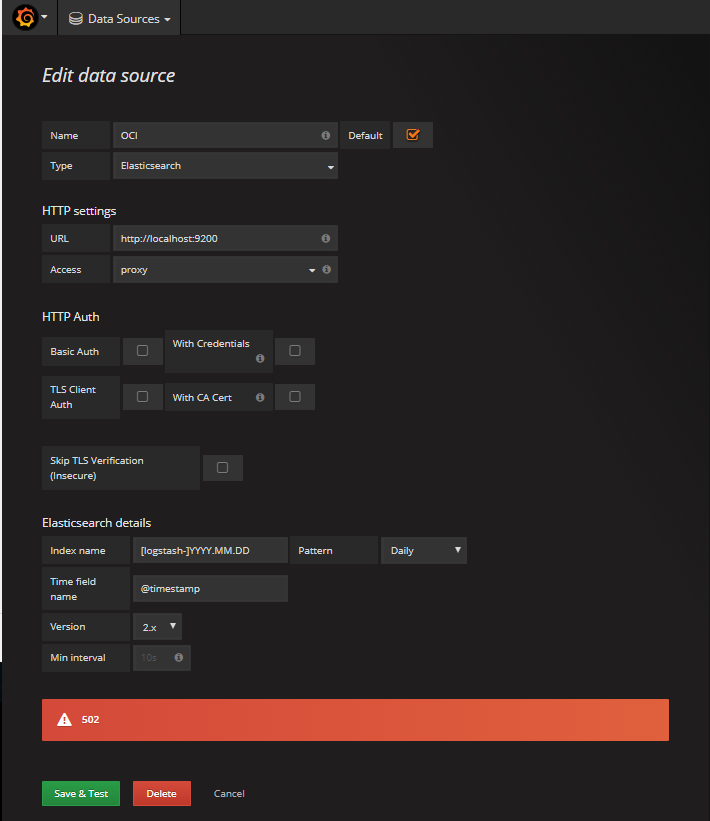Click the Name input field containing OCI
Screen dimensions: 710x821
(x=225, y=135)
